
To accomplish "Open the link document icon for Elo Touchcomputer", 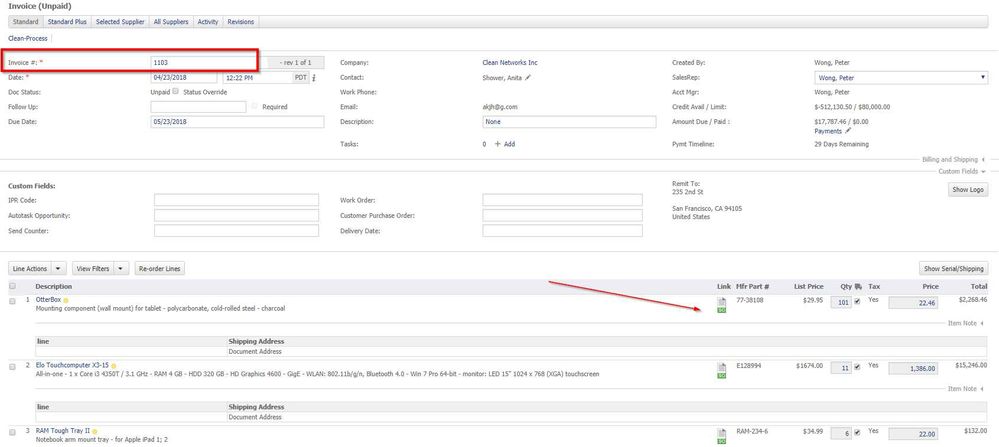I will [x=722, y=371].
